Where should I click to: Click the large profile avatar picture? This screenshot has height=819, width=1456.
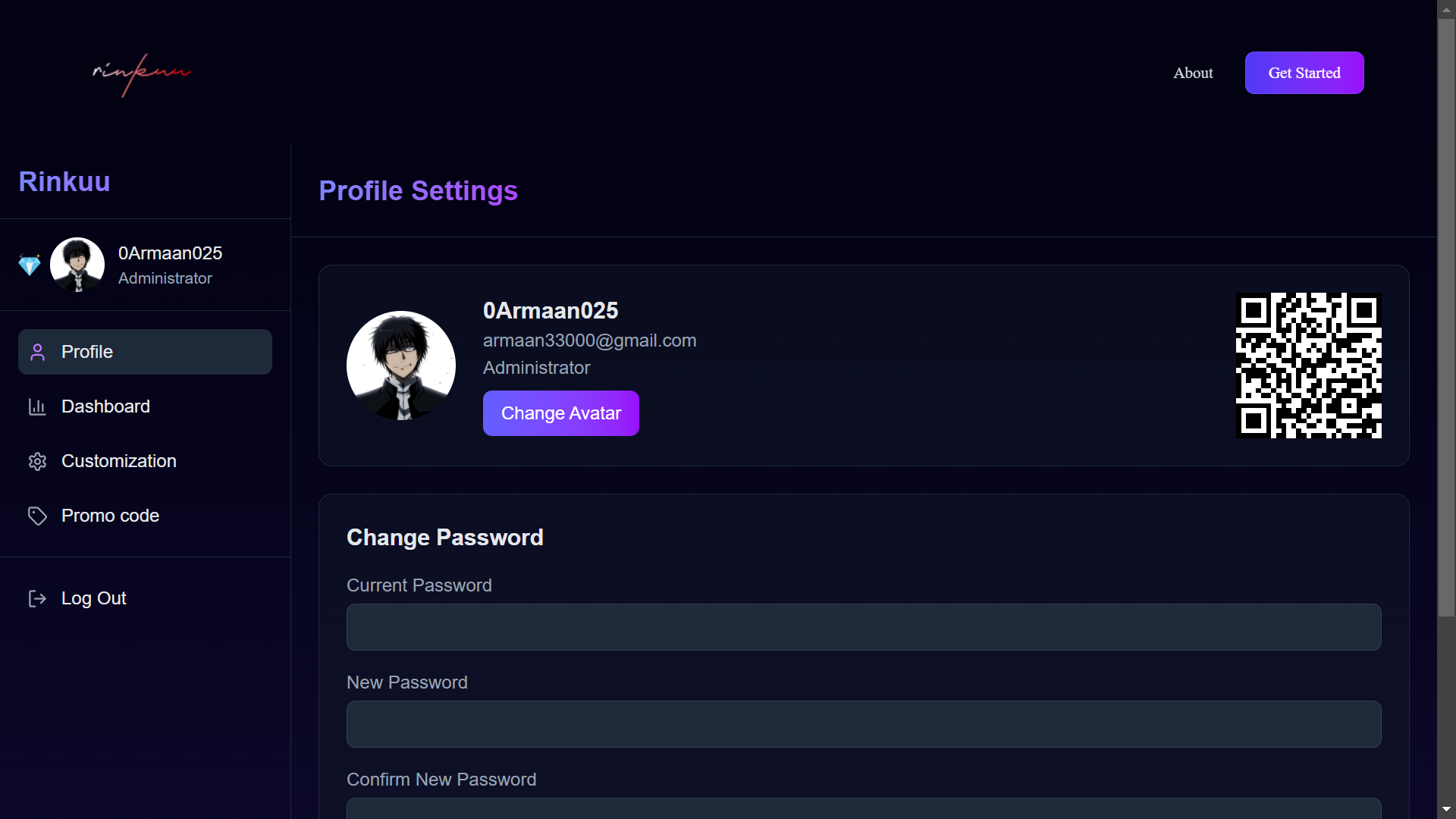[401, 366]
